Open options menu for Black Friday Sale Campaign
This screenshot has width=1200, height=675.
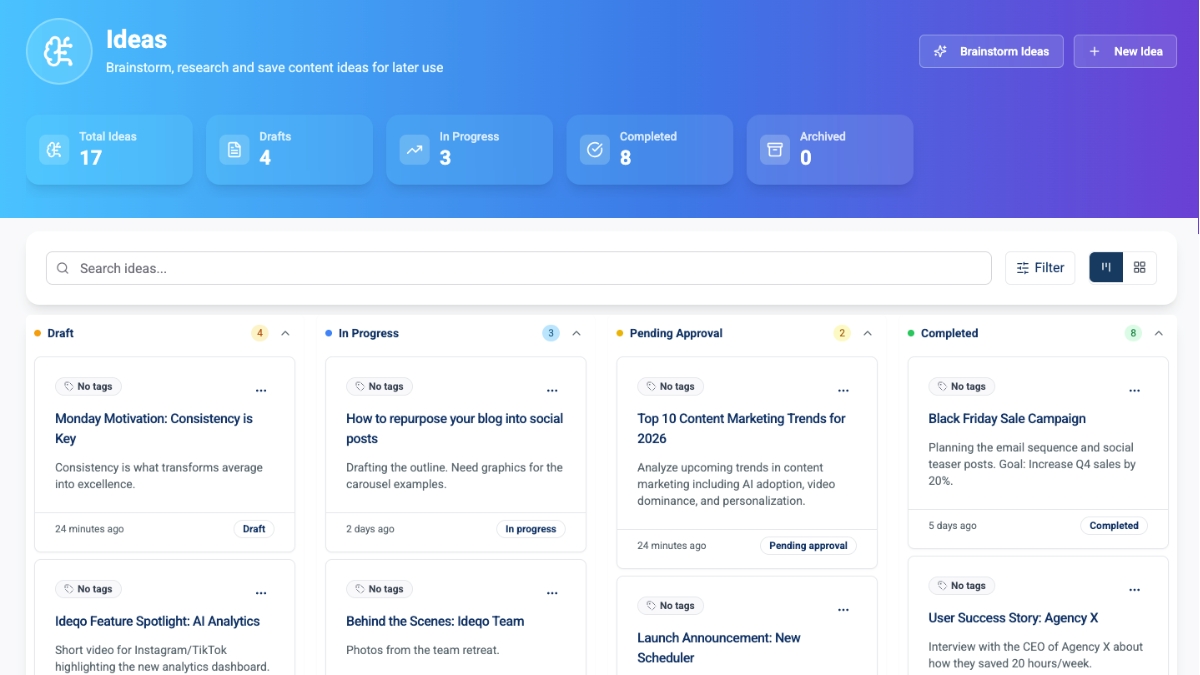point(1134,390)
